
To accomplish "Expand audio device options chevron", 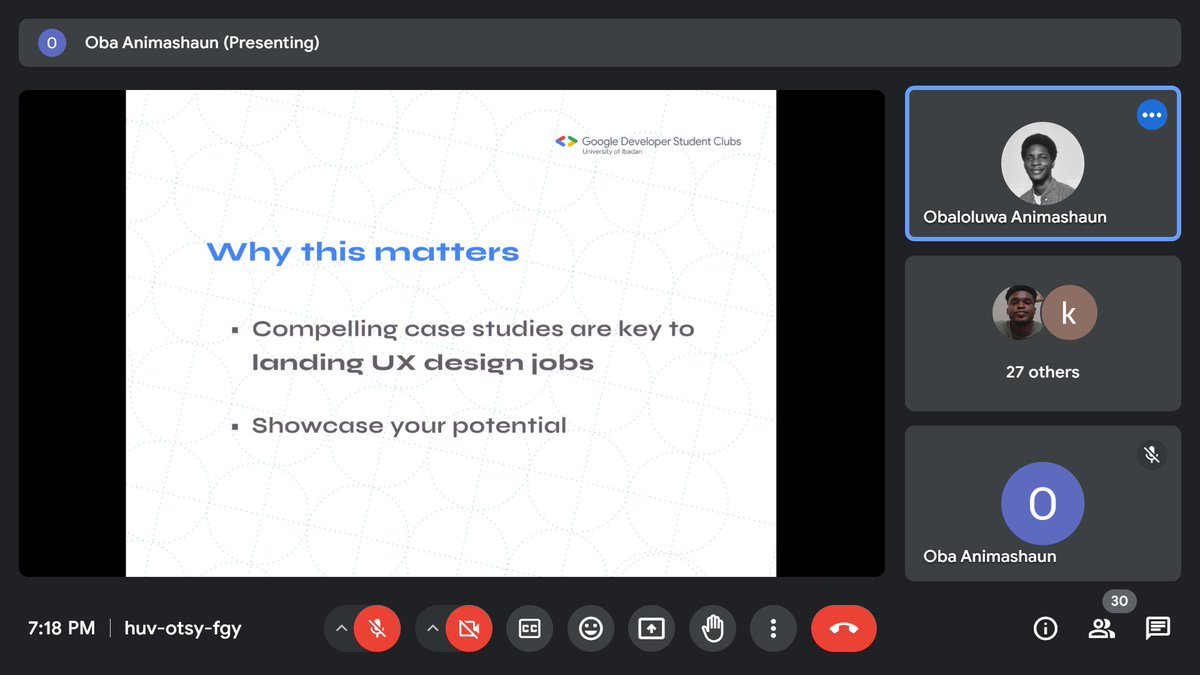I will click(340, 628).
